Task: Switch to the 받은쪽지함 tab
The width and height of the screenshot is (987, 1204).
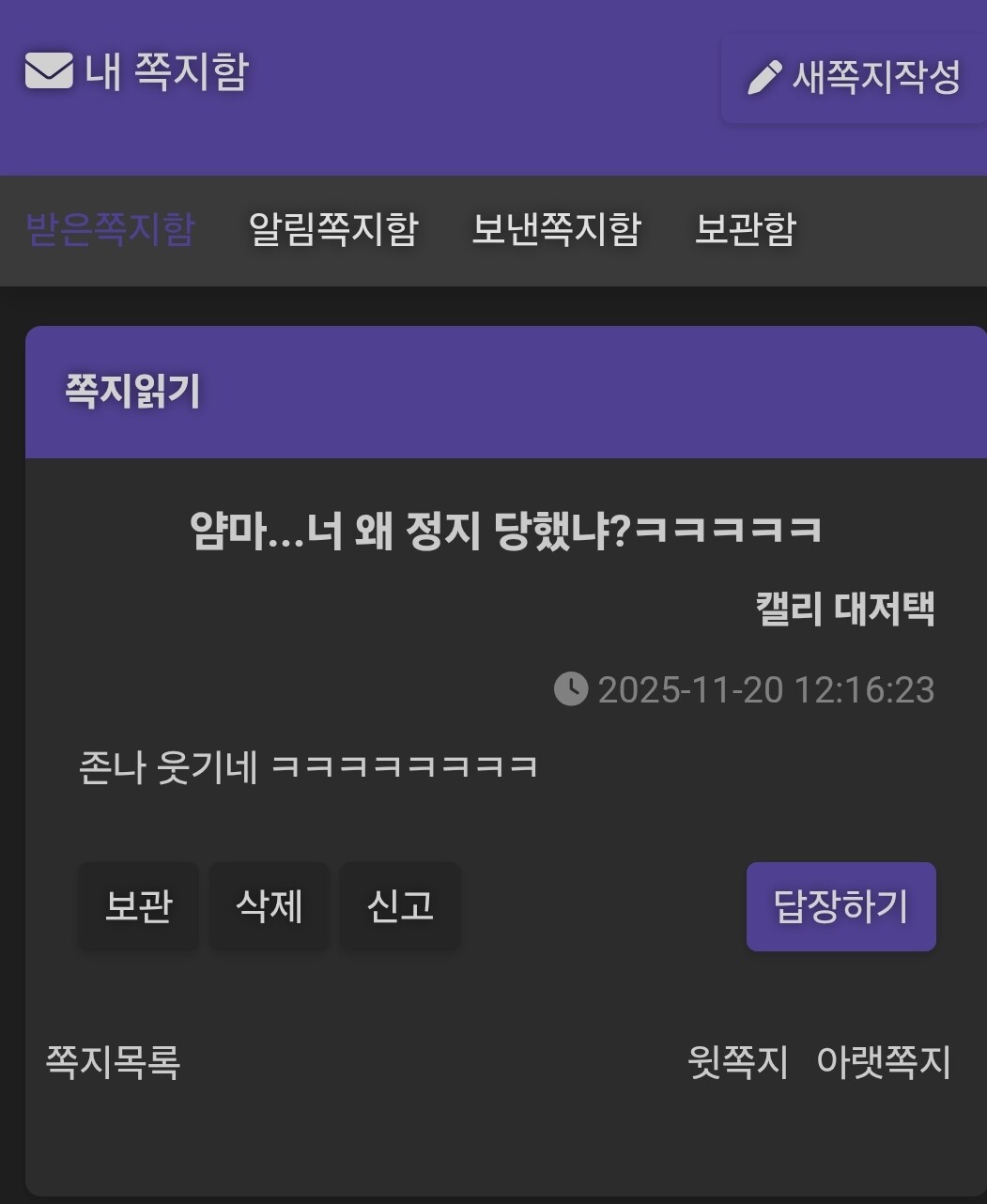Action: pos(110,229)
